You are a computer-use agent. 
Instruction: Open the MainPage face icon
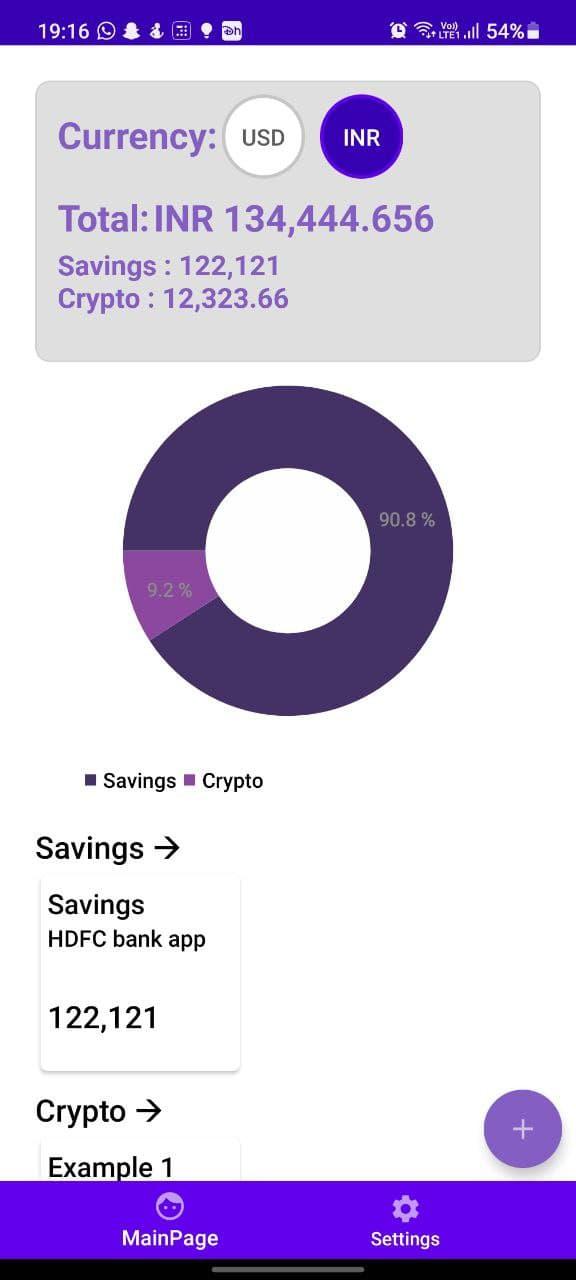tap(170, 1206)
